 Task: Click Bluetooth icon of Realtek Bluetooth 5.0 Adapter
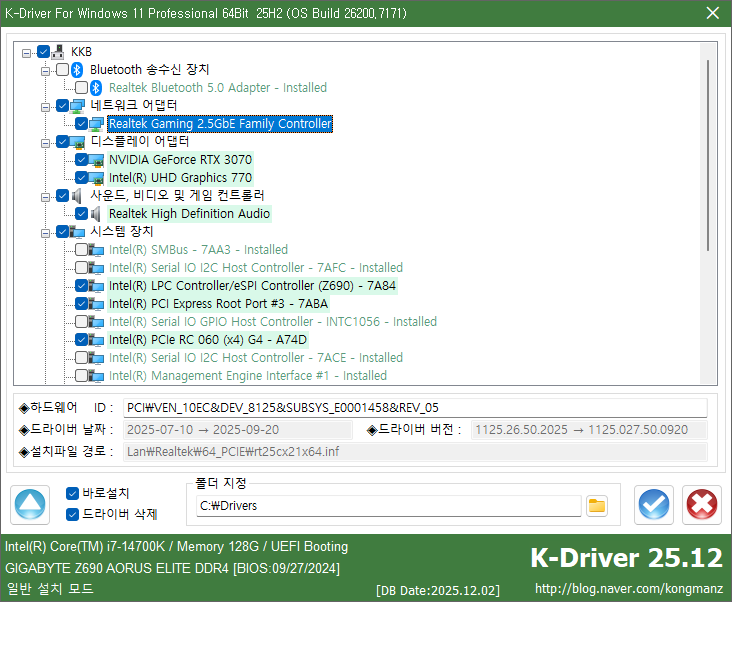coord(96,88)
